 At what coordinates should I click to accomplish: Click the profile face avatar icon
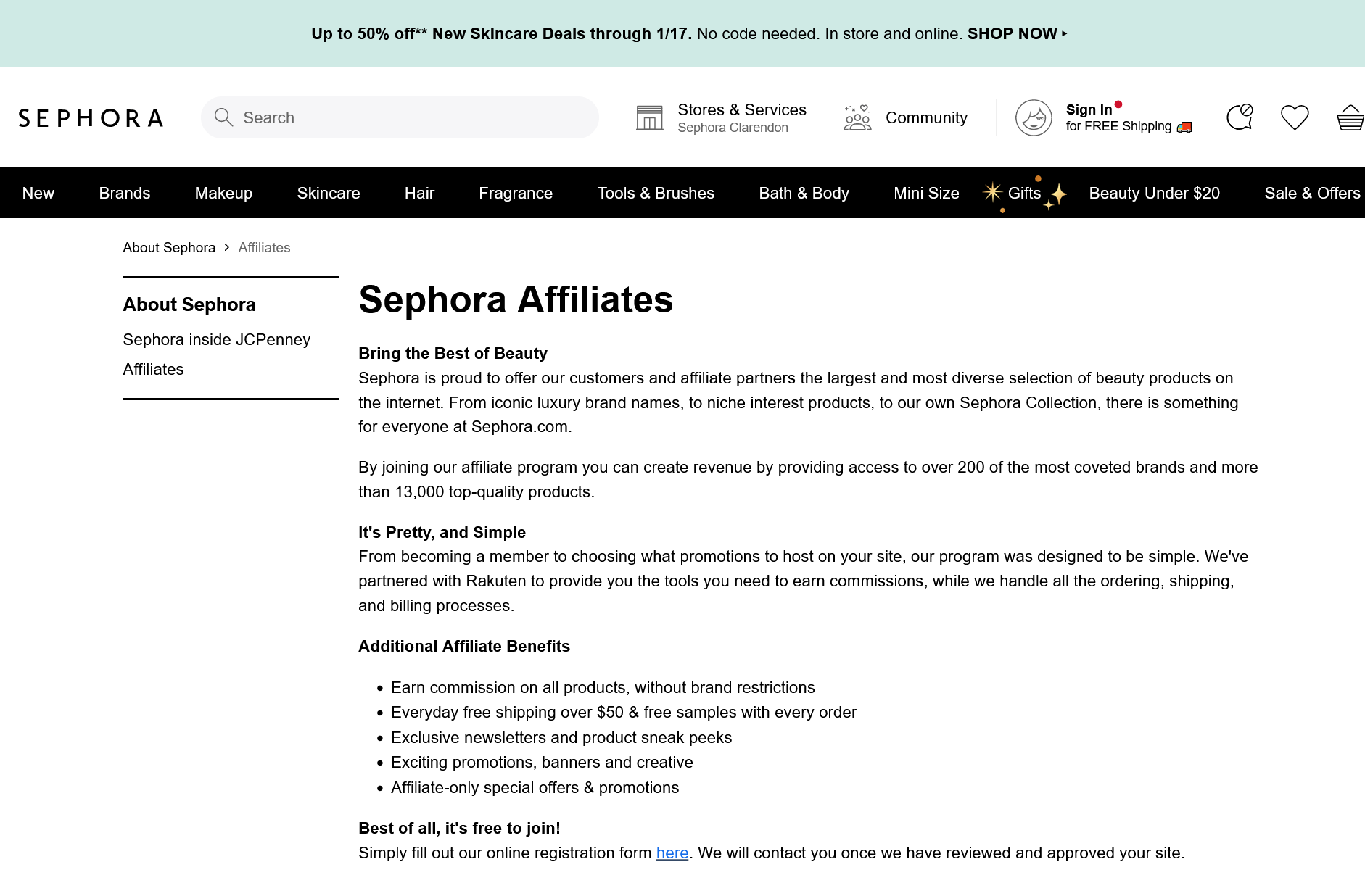point(1034,117)
